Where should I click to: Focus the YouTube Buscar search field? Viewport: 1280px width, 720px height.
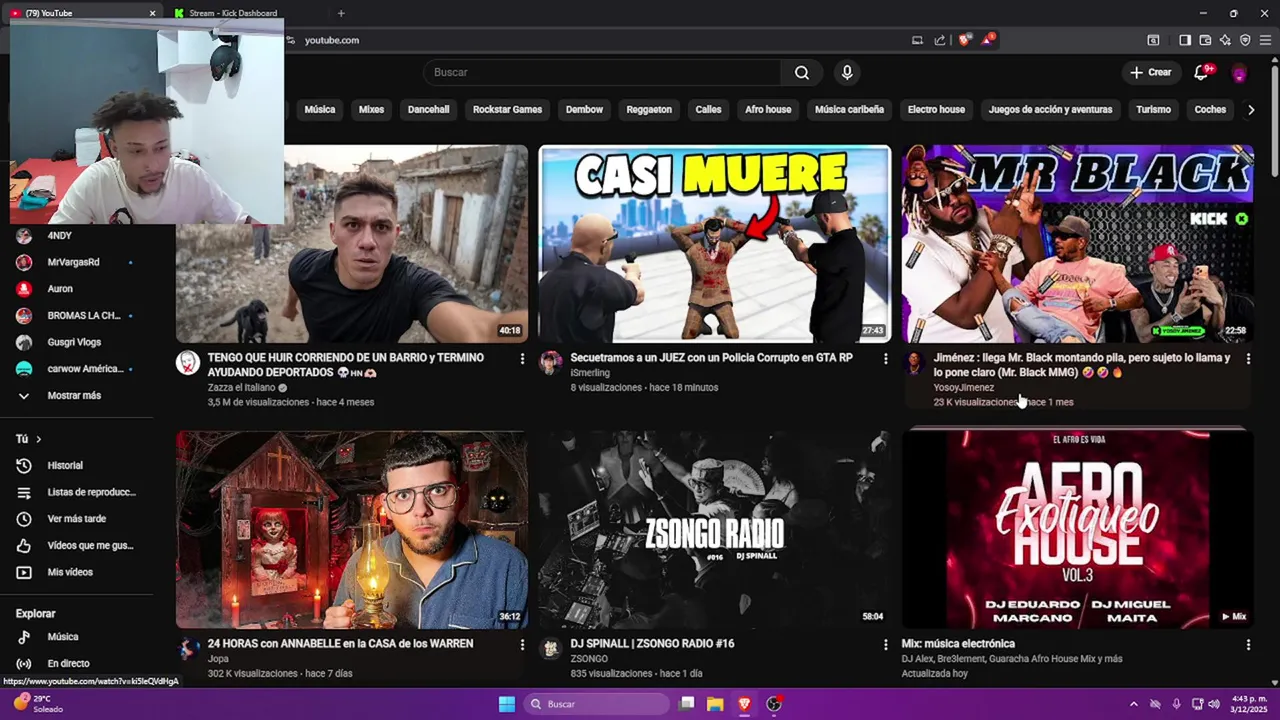click(602, 72)
